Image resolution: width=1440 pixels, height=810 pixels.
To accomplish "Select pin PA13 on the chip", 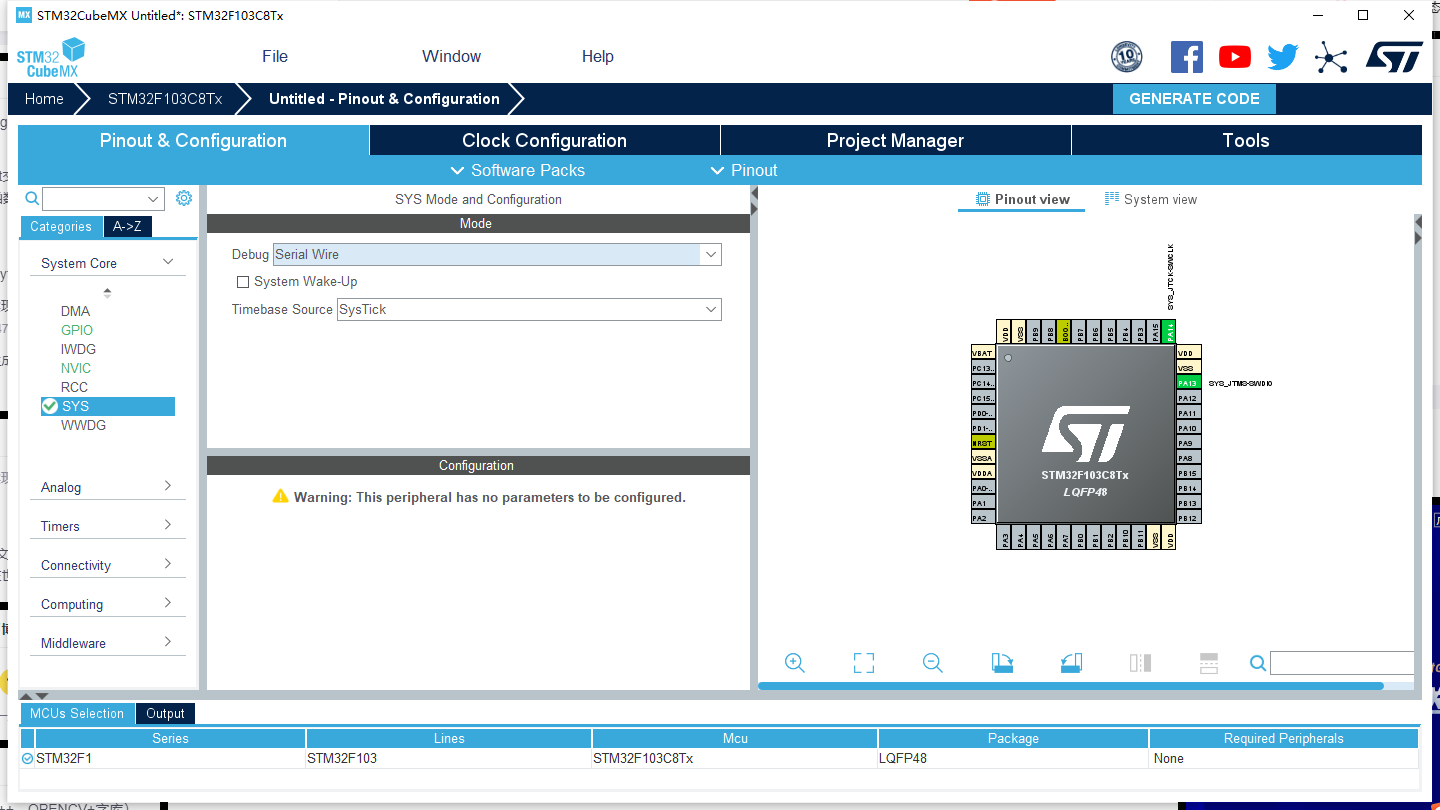I will [1188, 383].
